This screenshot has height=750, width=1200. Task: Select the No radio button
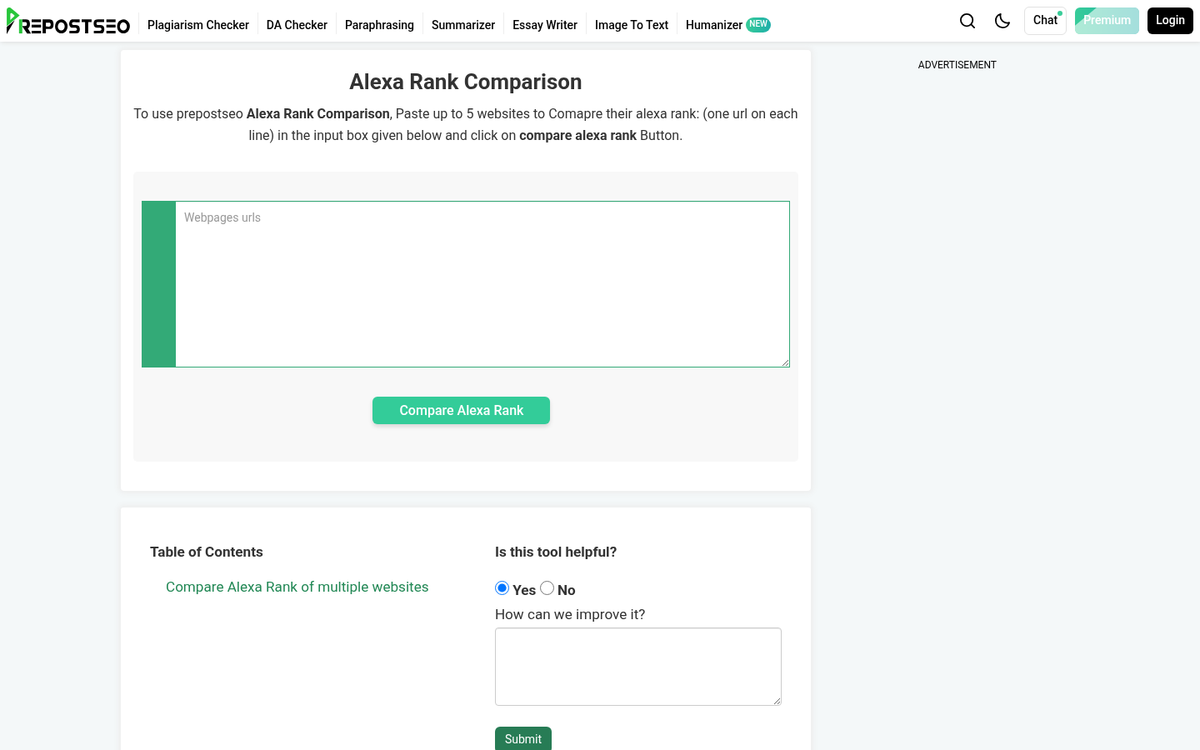click(x=547, y=588)
